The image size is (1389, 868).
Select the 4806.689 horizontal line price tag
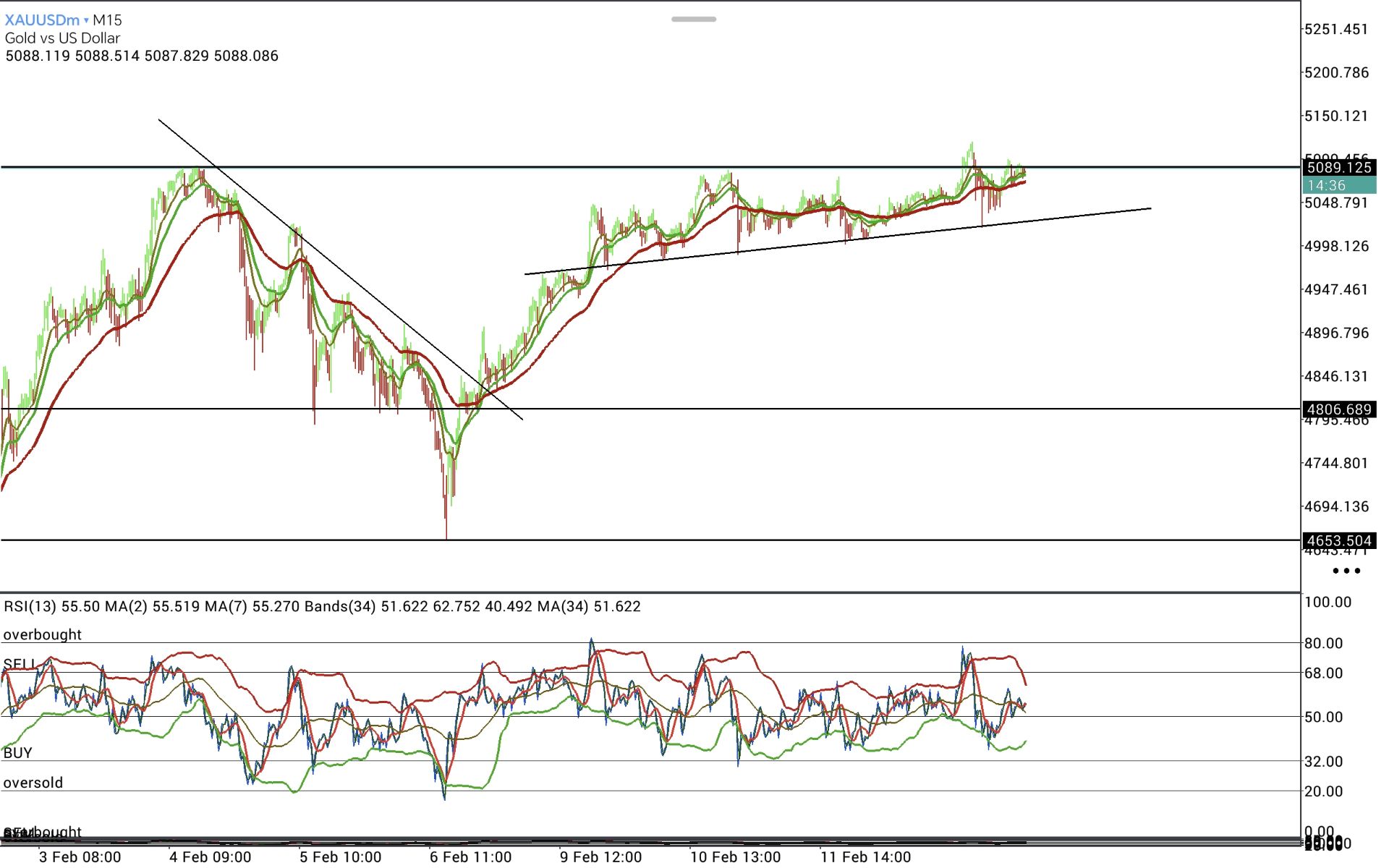click(1338, 409)
